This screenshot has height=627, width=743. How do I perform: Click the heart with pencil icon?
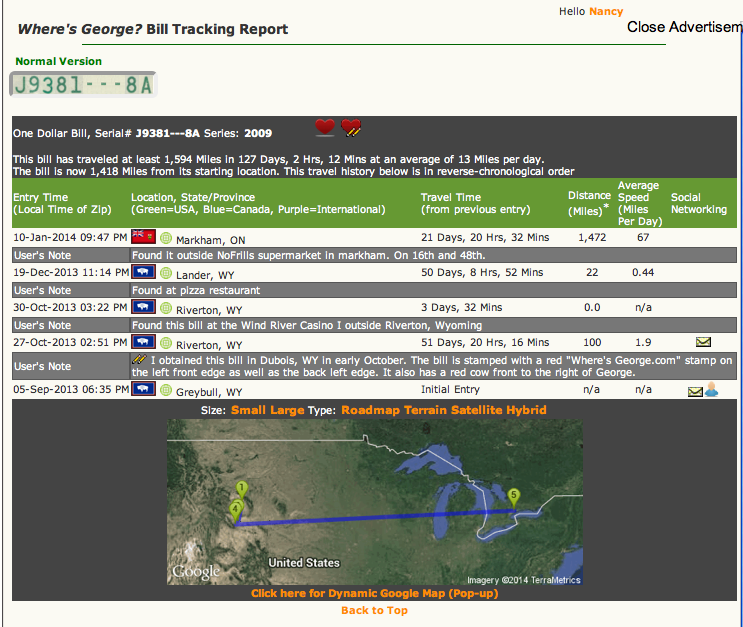pos(351,127)
